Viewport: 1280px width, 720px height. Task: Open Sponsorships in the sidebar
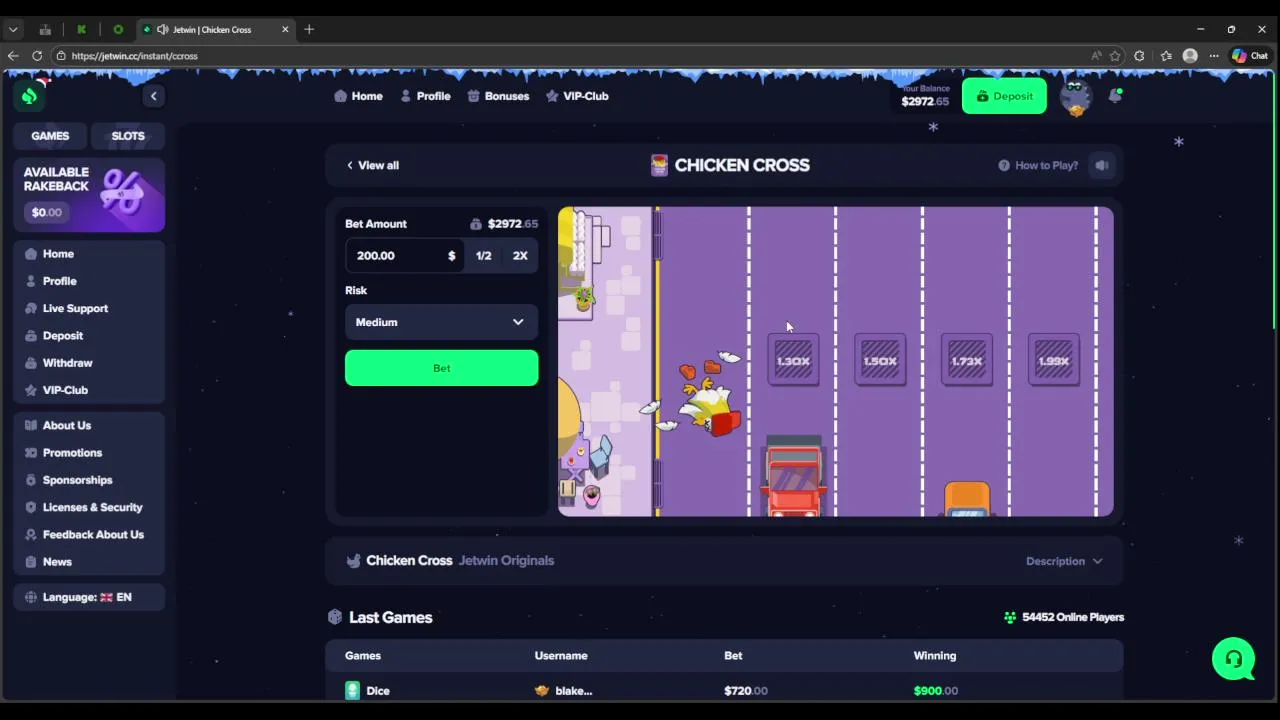point(89,480)
